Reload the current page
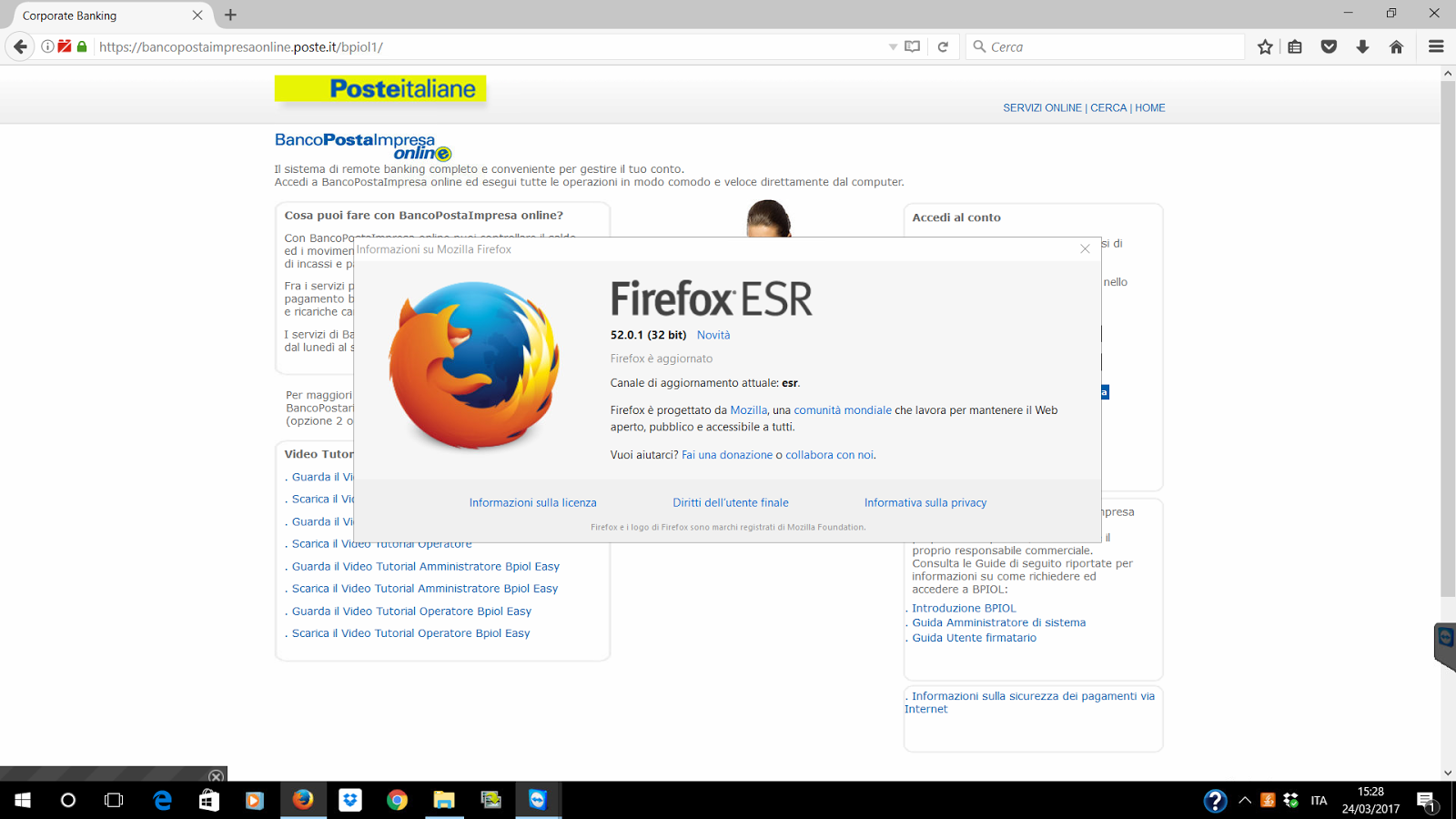Screen dimensions: 1456x819 (943, 46)
